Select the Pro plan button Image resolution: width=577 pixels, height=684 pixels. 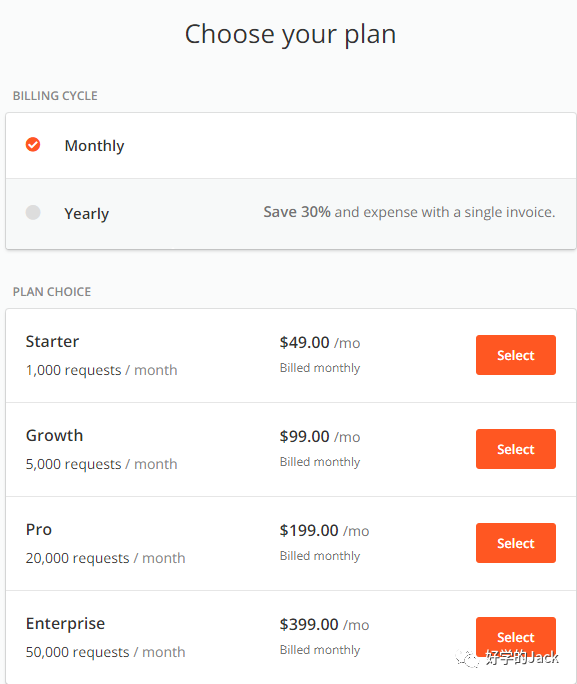point(516,543)
